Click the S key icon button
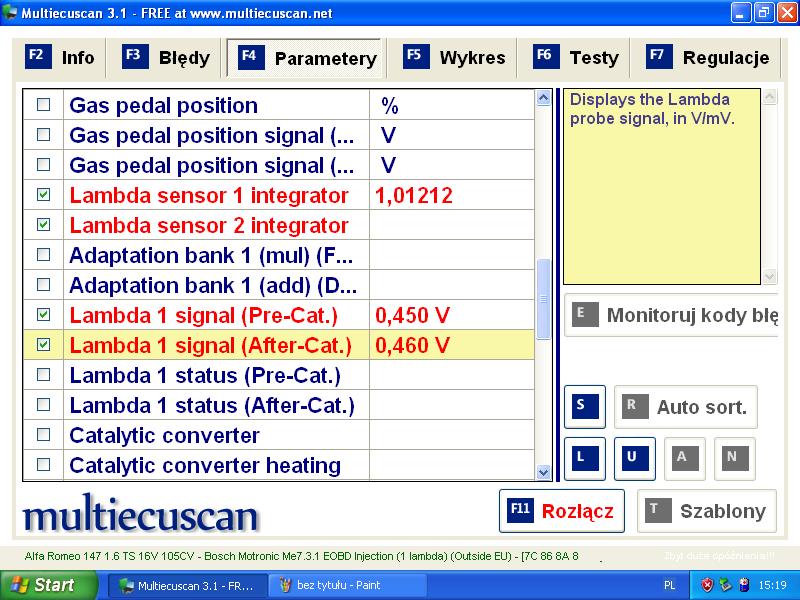 coord(586,406)
